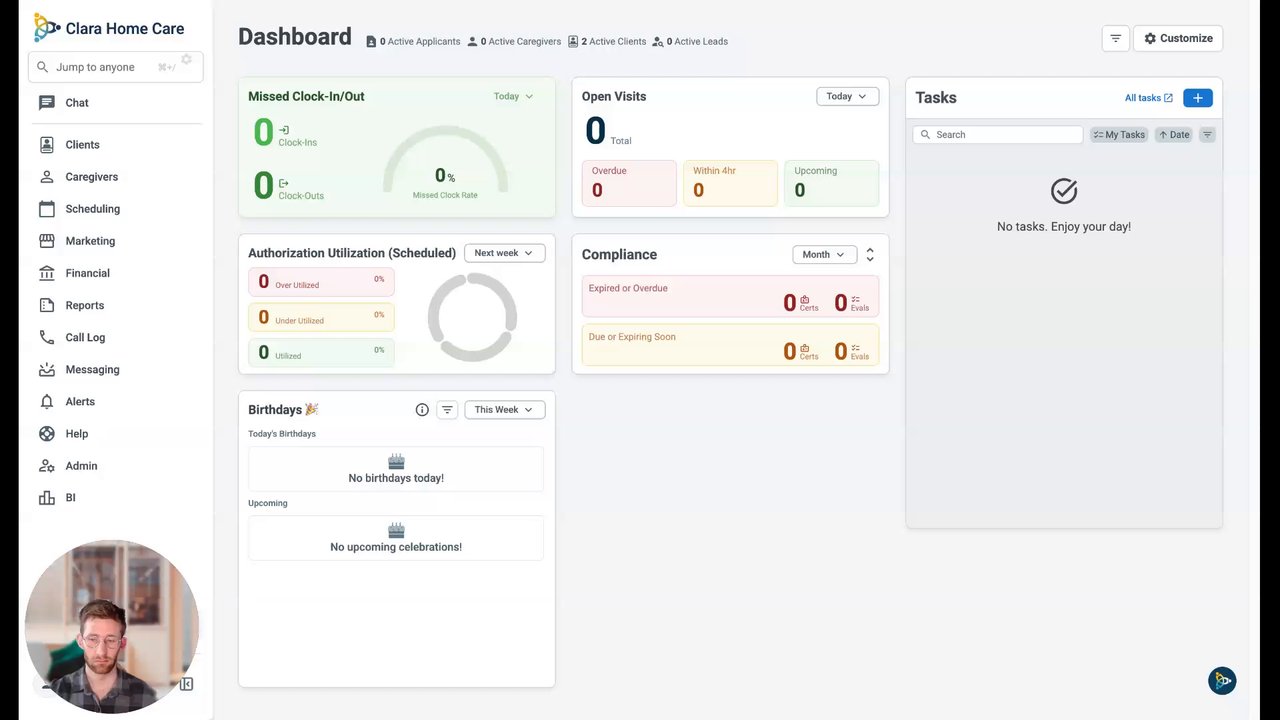Select Marketing from the sidebar menu
Screen dimensions: 1280x720
(90, 241)
